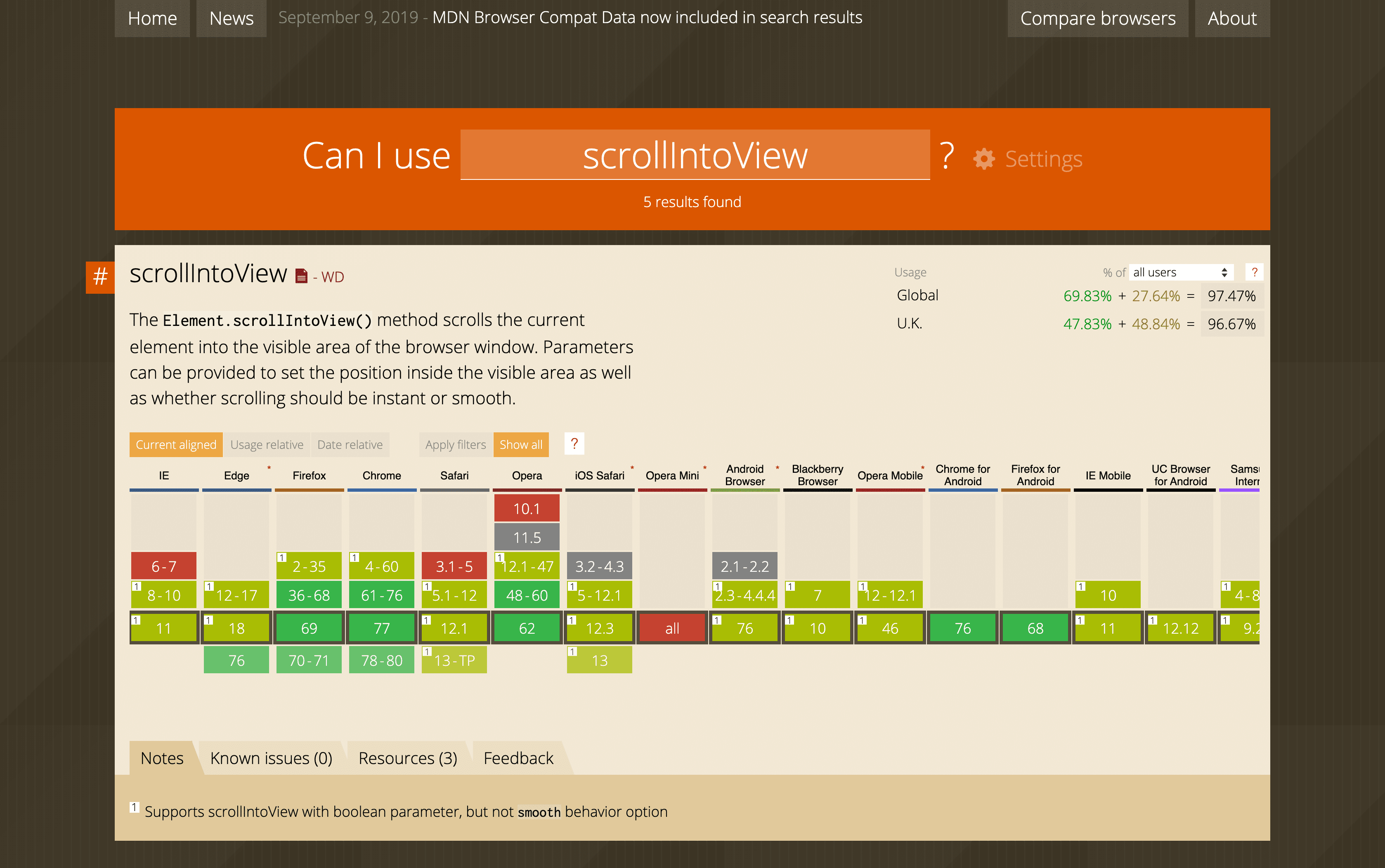Click the Settings gear icon
The height and width of the screenshot is (868, 1385).
983,159
